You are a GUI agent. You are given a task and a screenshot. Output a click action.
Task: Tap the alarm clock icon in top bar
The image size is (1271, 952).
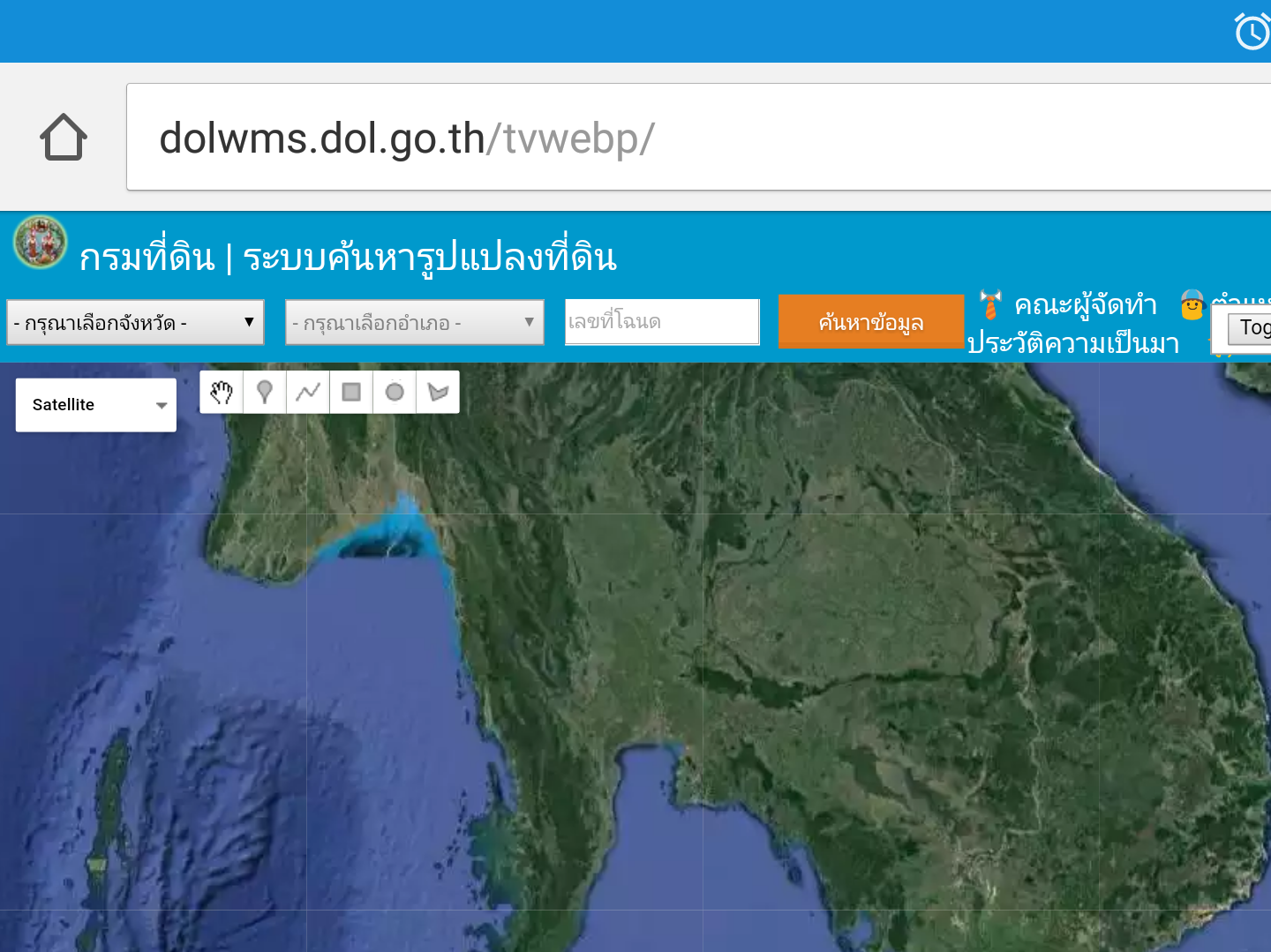(1252, 33)
